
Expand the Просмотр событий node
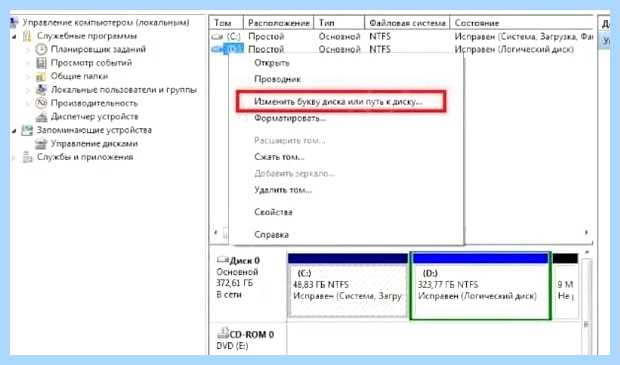(28, 63)
